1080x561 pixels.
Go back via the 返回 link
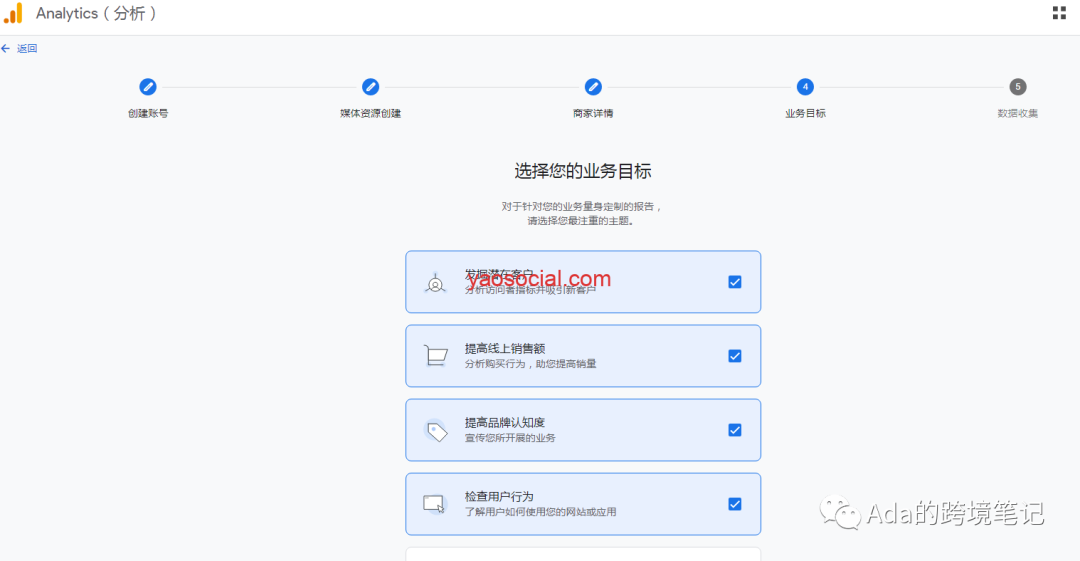(x=27, y=48)
